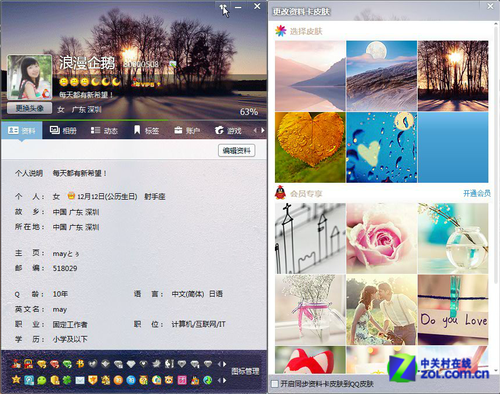The image size is (500, 394).
Task: Page the top badge row right with its arrow
Action: click(x=225, y=364)
